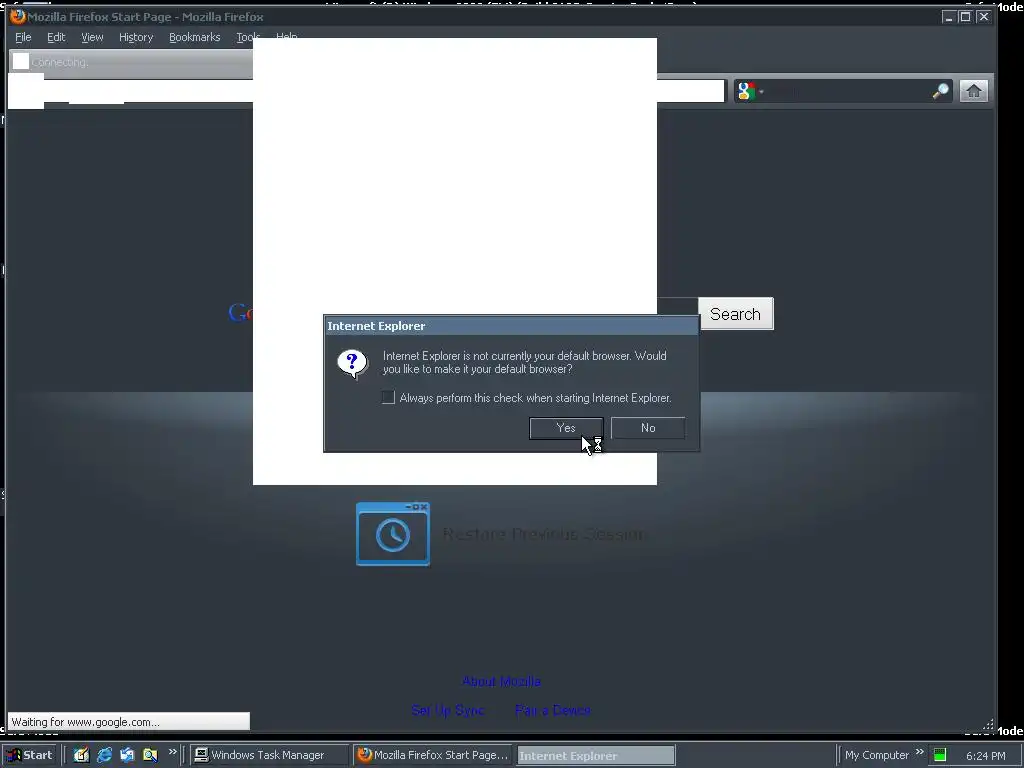Click the first quick launch icon beside Start
This screenshot has height=768, width=1024.
[x=81, y=755]
